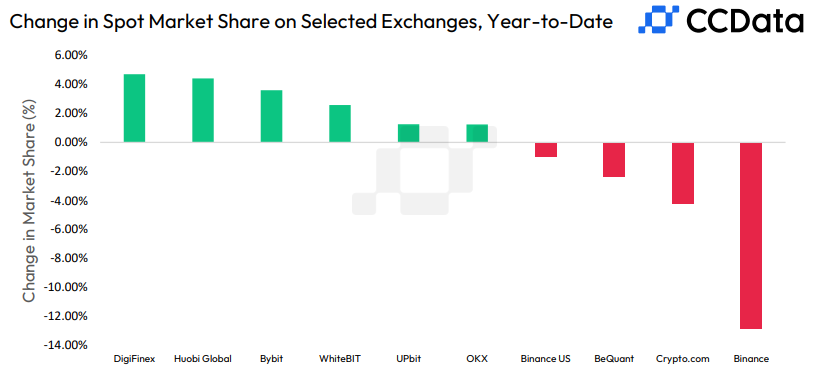The image size is (813, 376).
Task: Click the WhiteBIT green bar
Action: coord(340,124)
